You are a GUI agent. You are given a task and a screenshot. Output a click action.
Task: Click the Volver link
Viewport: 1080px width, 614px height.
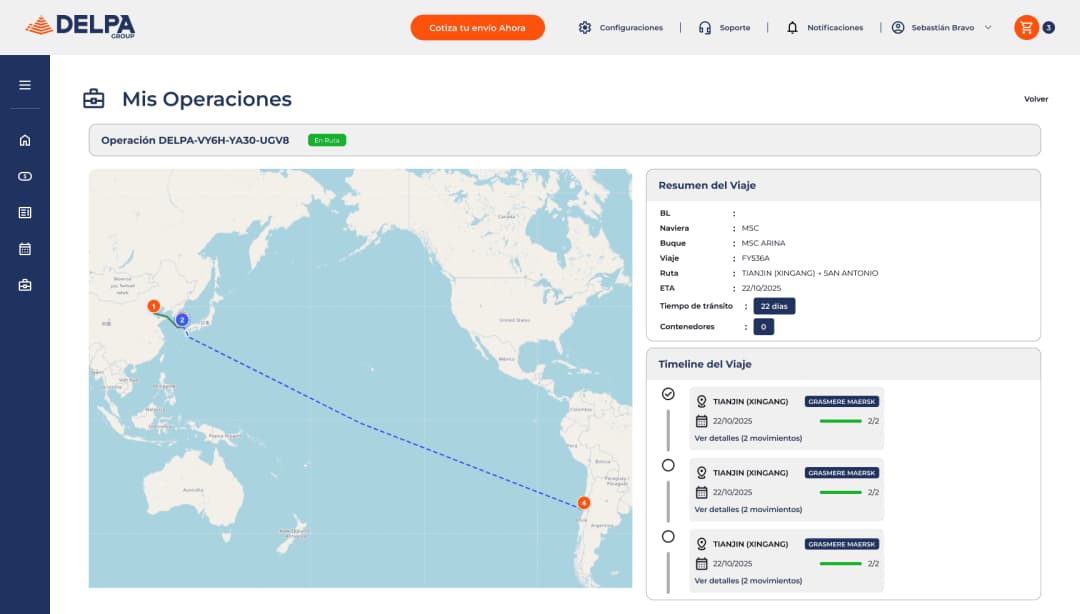pyautogui.click(x=1036, y=99)
